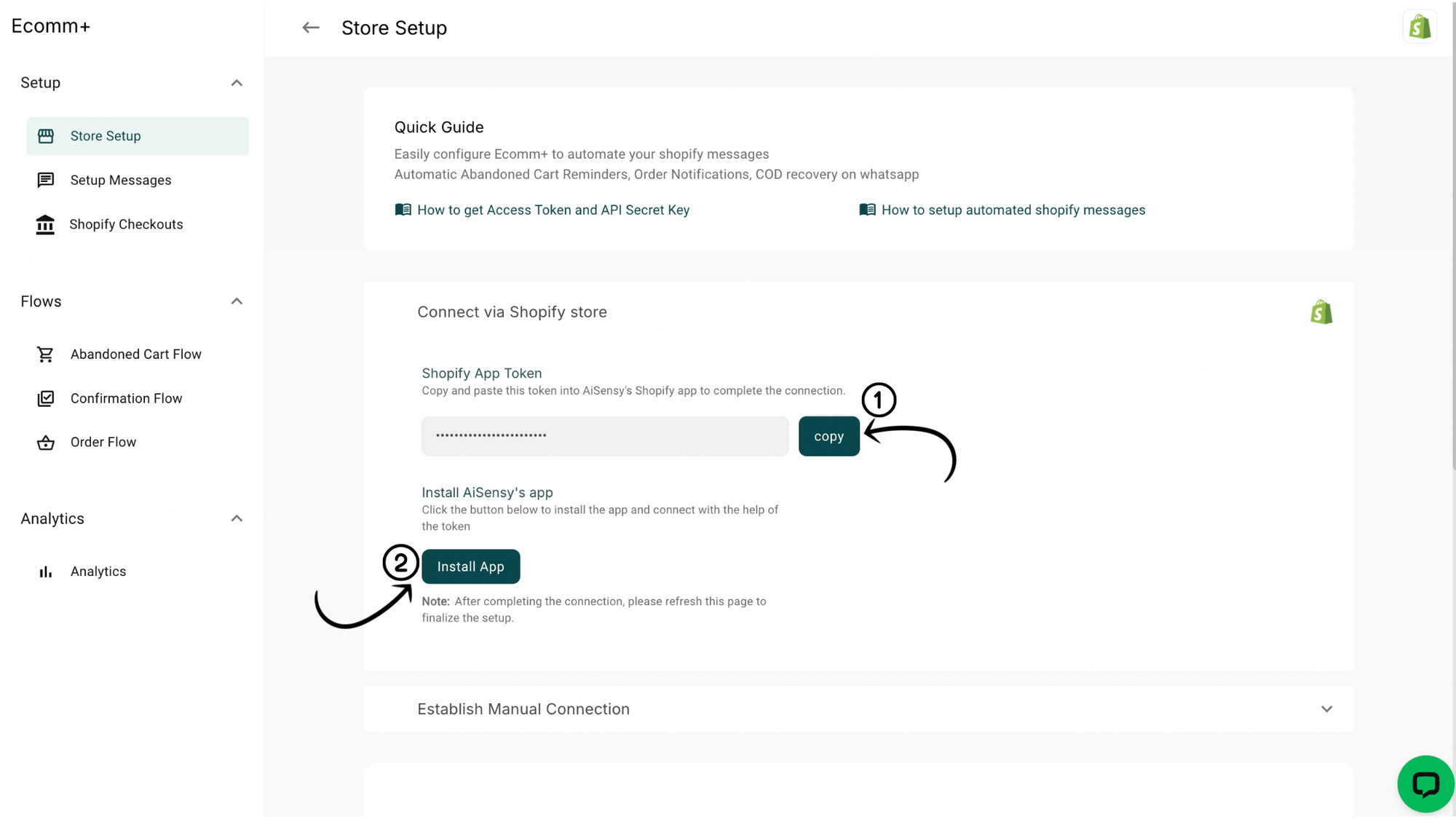Open the live chat support bubble

point(1425,784)
